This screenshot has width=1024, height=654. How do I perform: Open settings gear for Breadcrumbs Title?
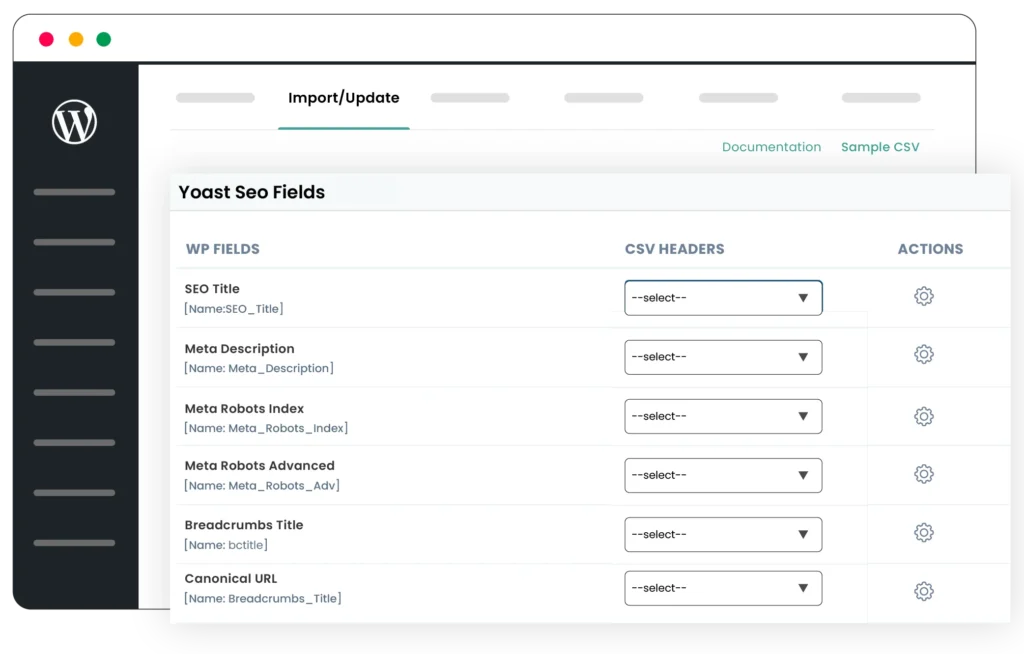pos(923,533)
